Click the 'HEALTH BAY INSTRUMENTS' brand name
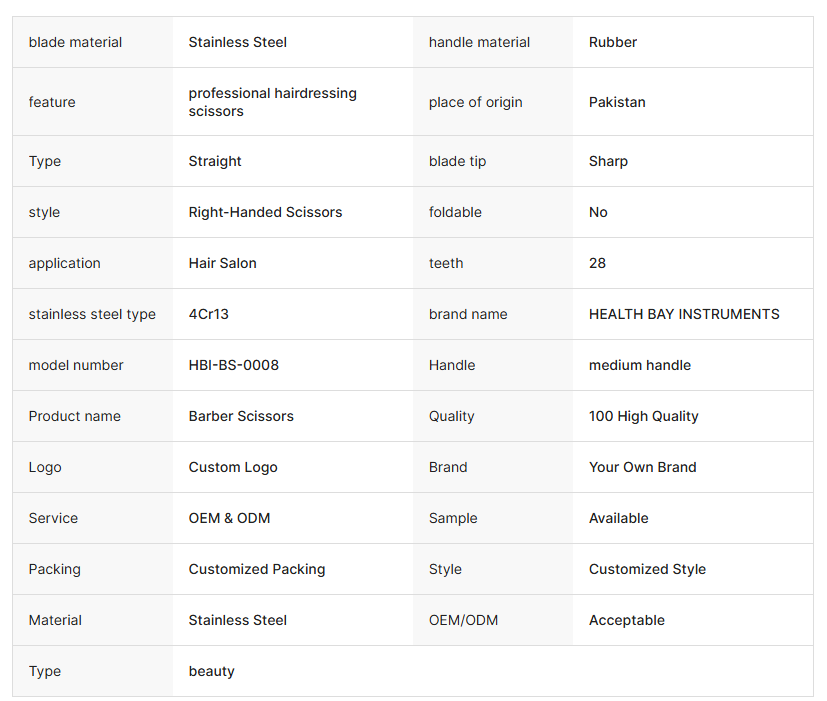Screen dimensions: 827x701 pos(684,314)
